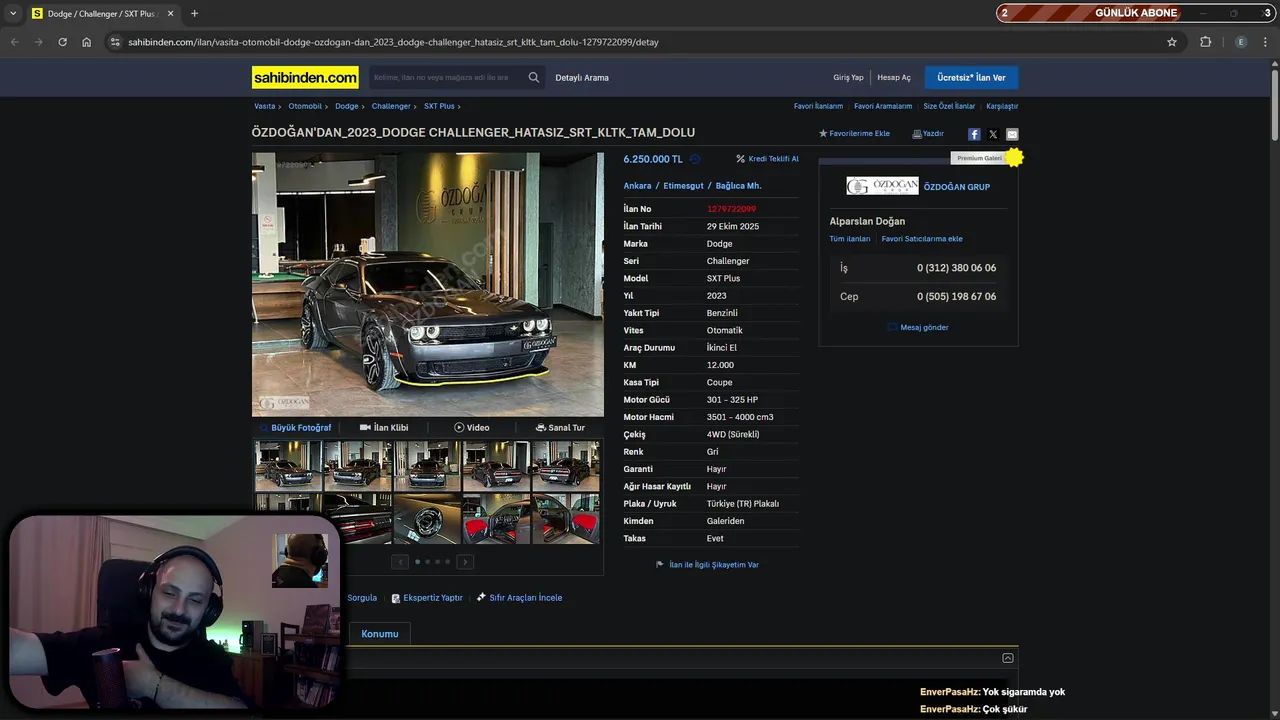Screen dimensions: 1280x720
Task: Click Etimesgut district link
Action: point(684,186)
